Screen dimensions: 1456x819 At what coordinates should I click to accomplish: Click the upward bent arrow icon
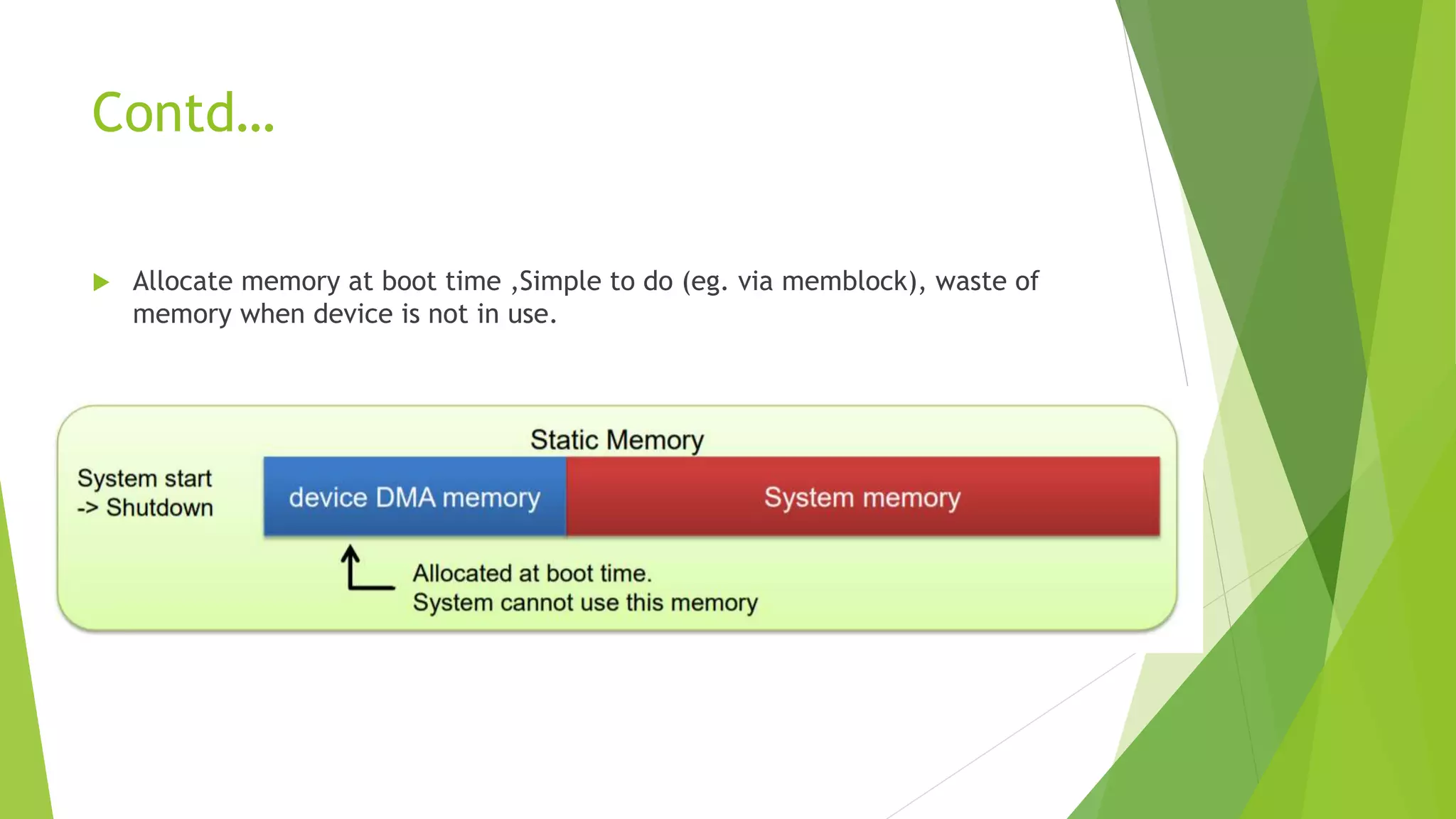(367, 567)
